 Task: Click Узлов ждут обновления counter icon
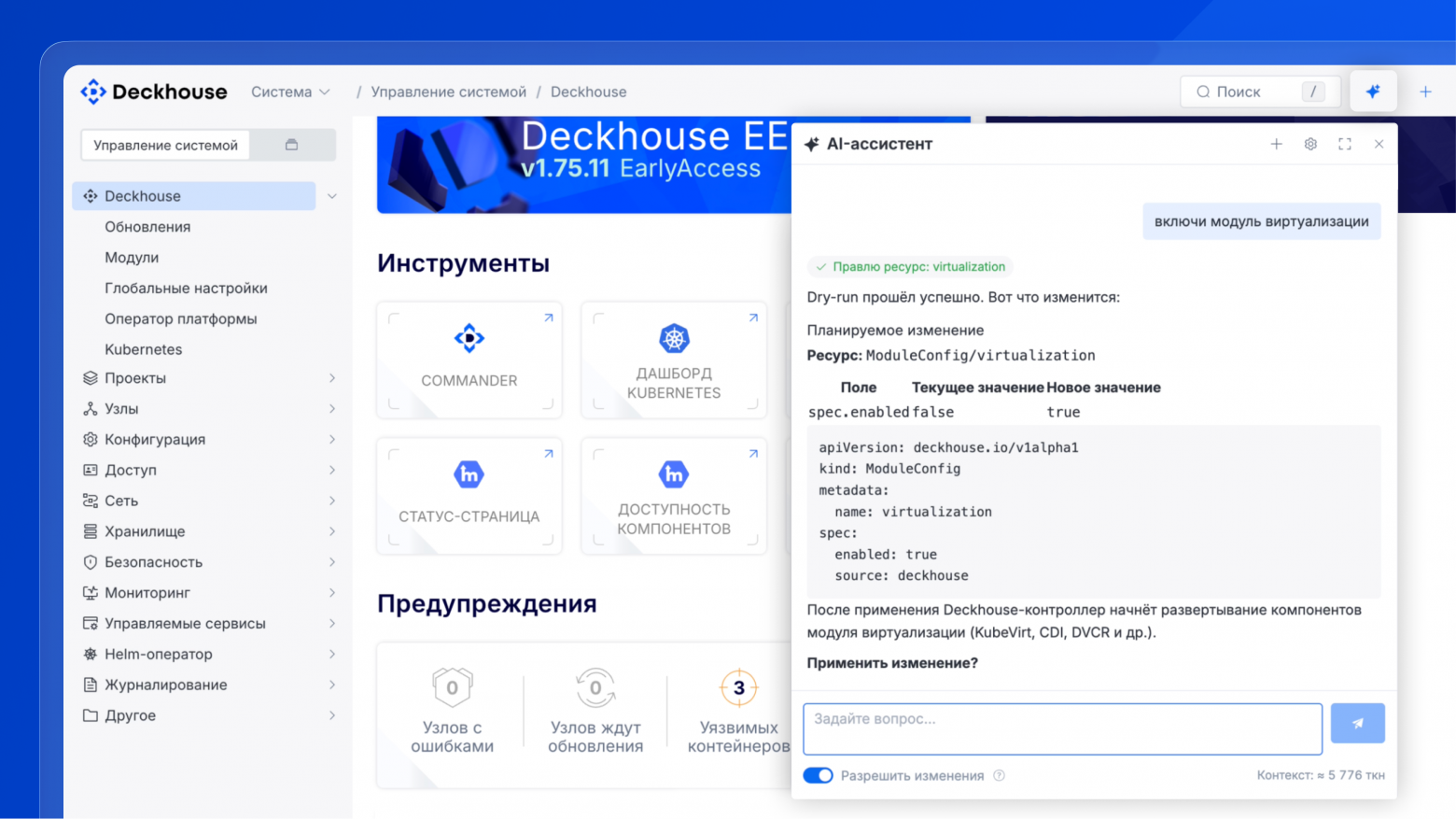[x=595, y=688]
